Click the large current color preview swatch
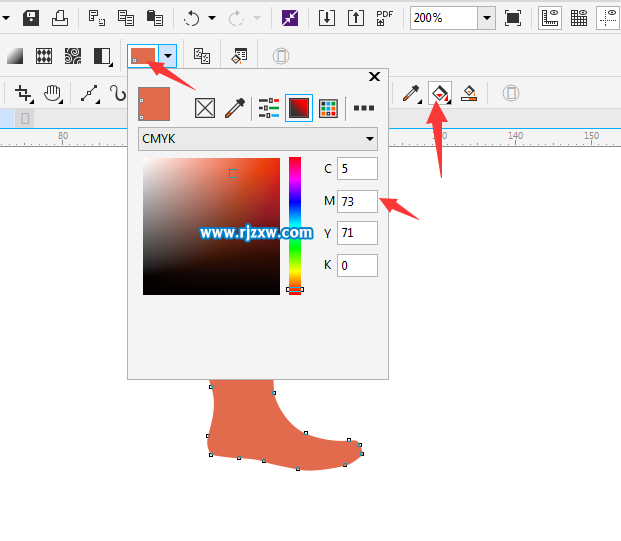 point(154,104)
